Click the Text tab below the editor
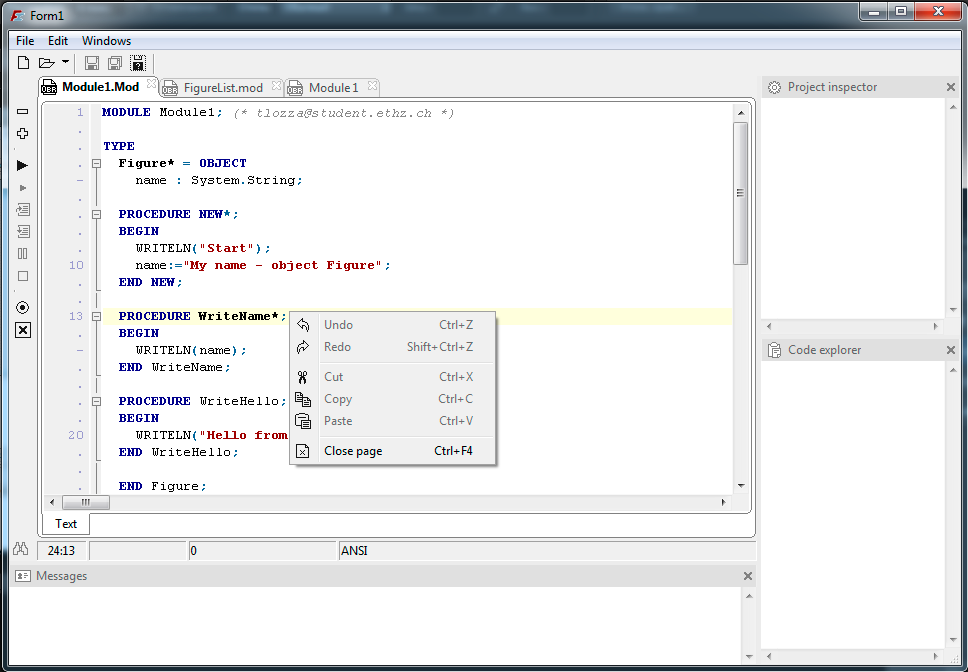 coord(66,523)
